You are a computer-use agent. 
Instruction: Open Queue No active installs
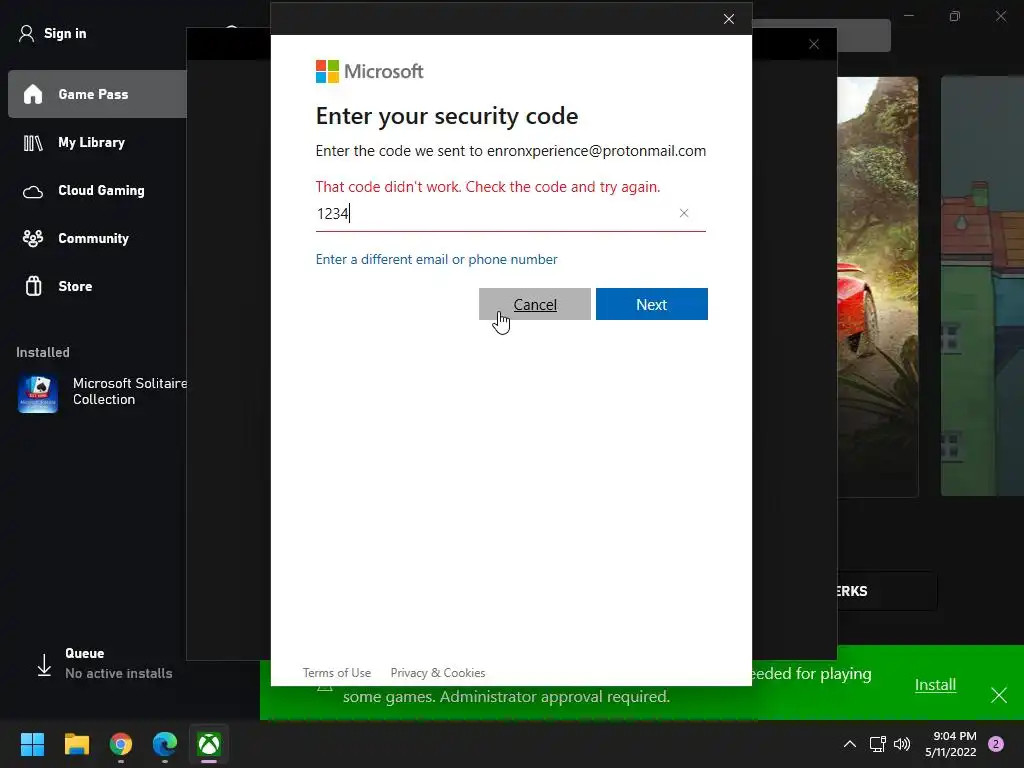(x=118, y=663)
